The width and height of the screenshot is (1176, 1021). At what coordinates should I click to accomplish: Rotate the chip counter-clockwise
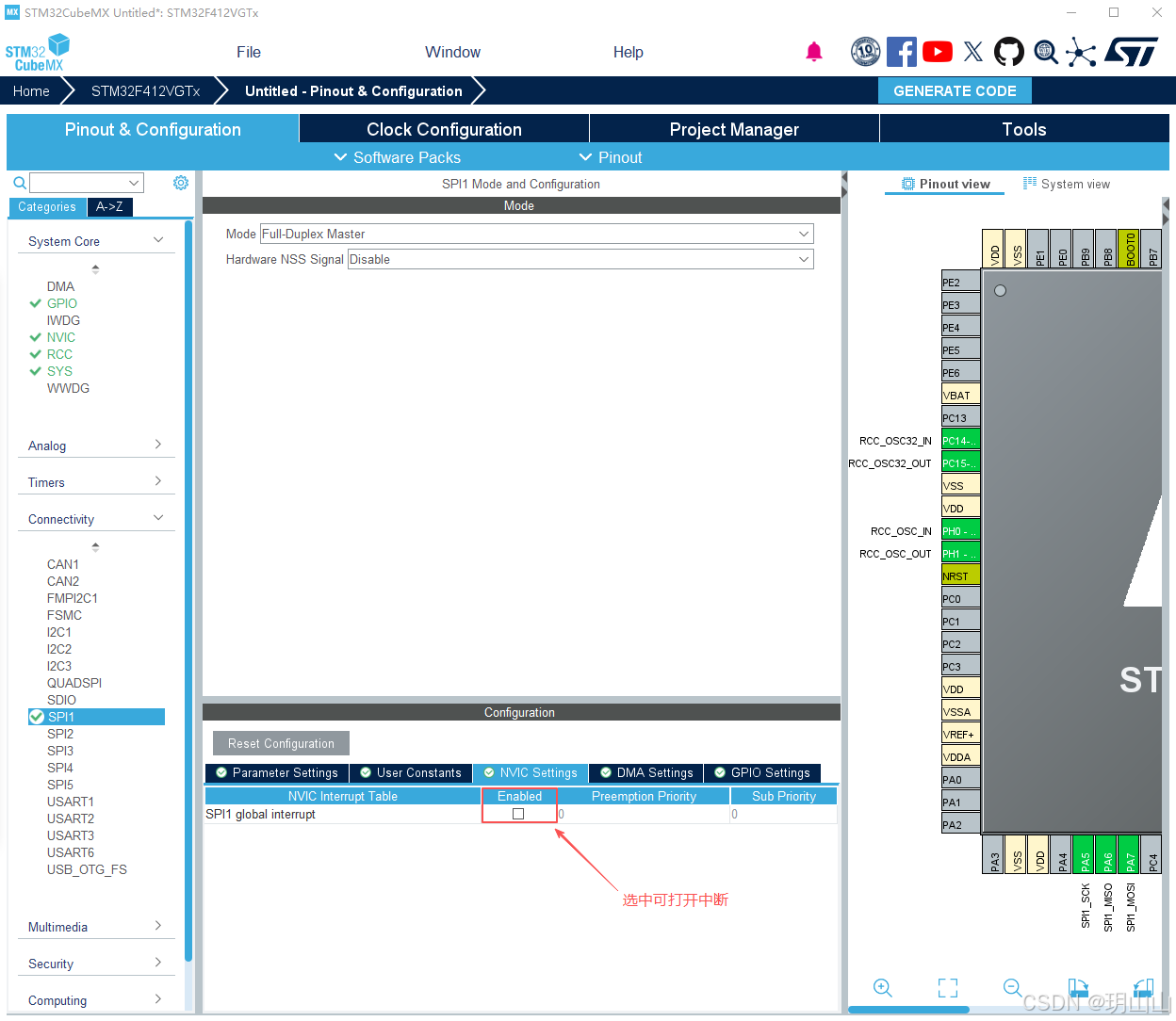pyautogui.click(x=1143, y=987)
